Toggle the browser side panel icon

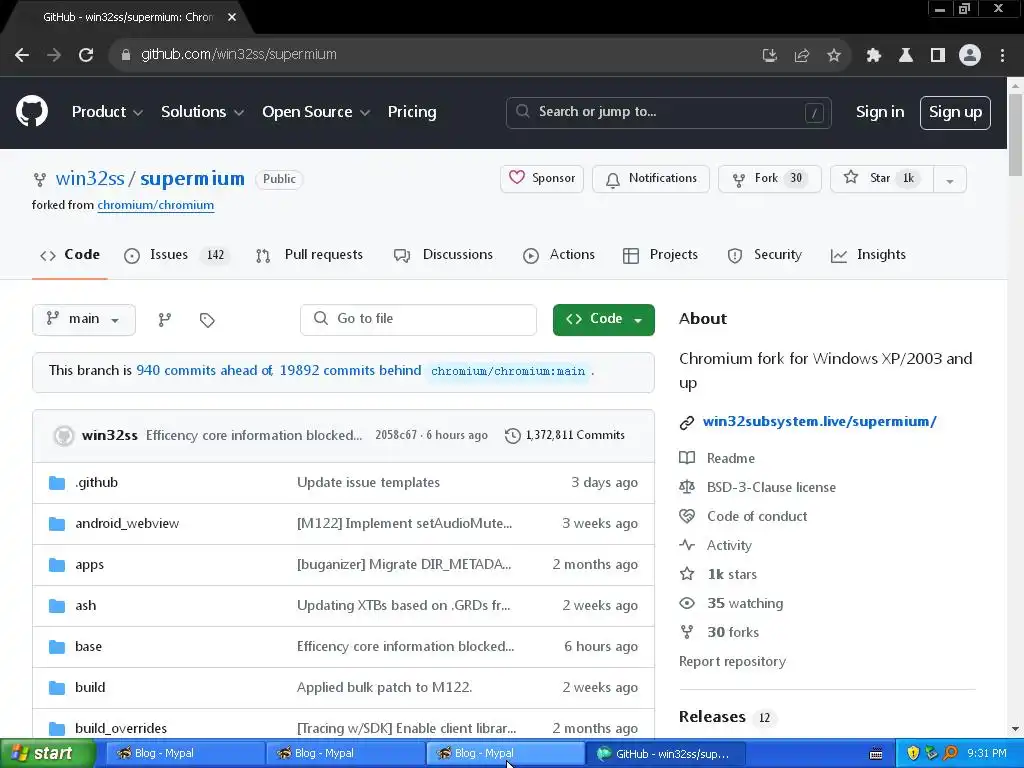point(938,56)
